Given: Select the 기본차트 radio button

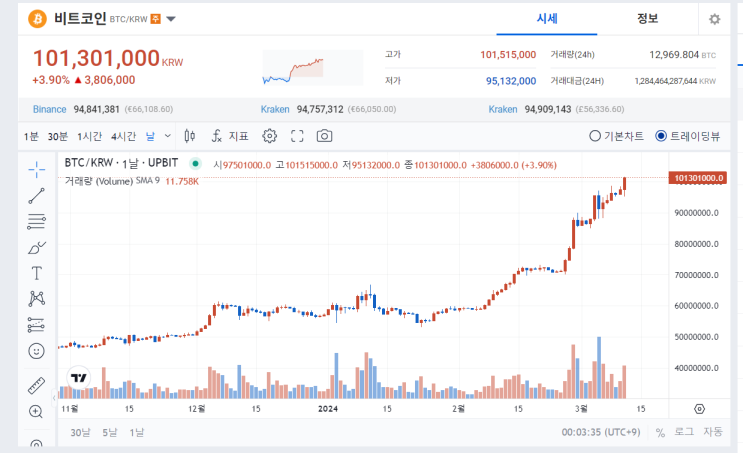Looking at the screenshot, I should (x=595, y=136).
